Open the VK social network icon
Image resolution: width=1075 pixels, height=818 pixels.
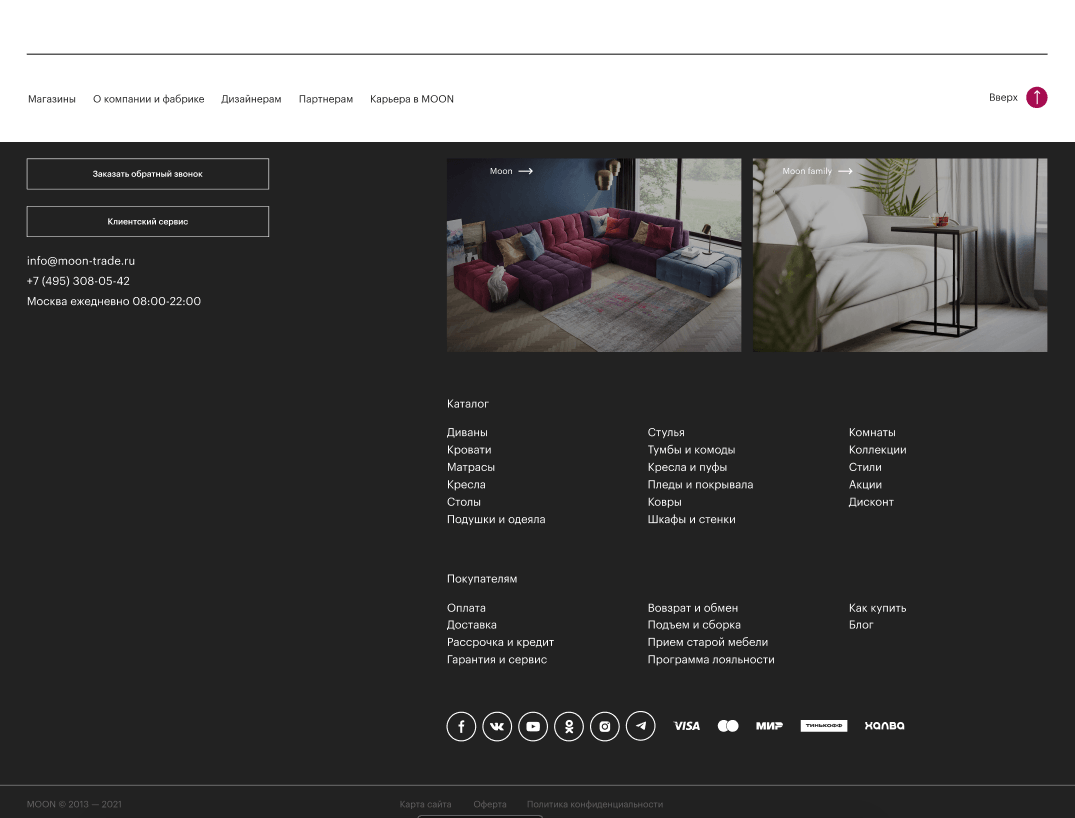click(x=497, y=727)
